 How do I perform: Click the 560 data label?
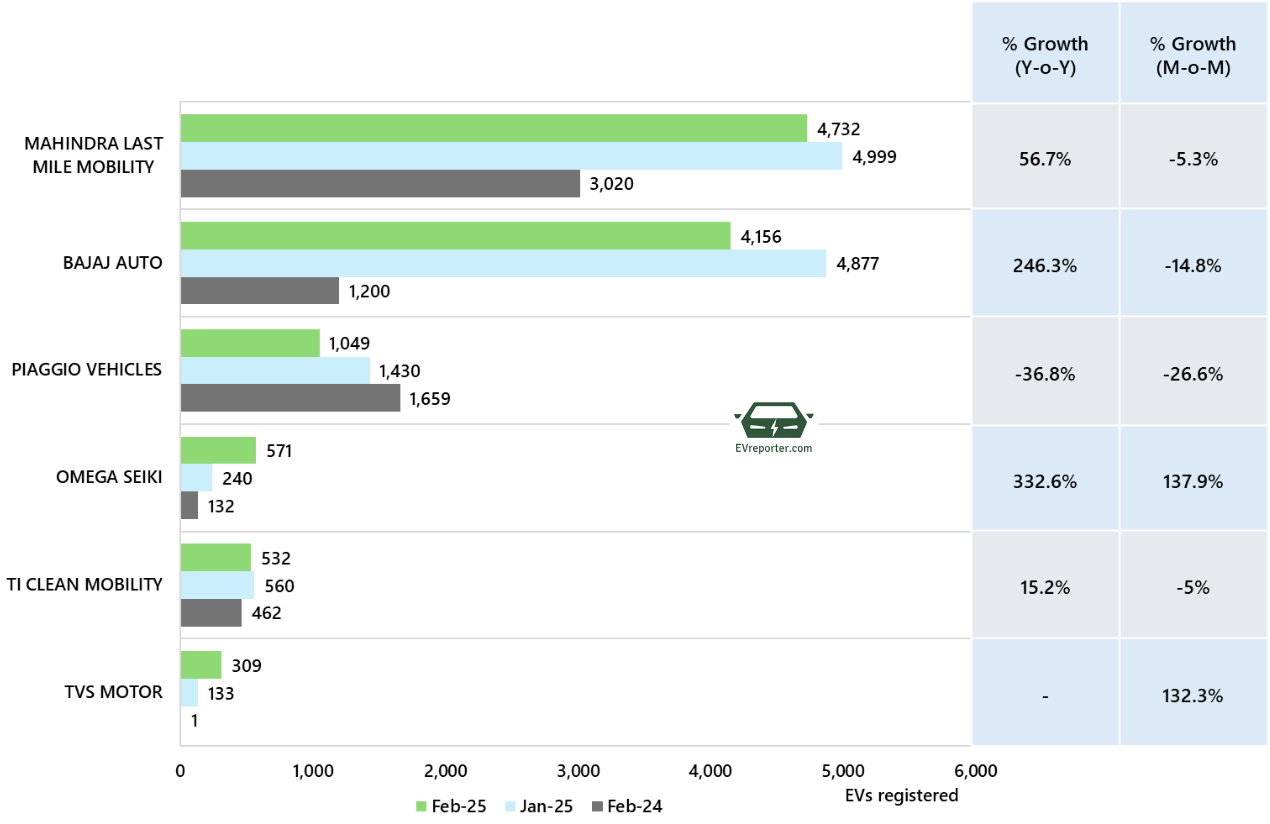coord(279,586)
